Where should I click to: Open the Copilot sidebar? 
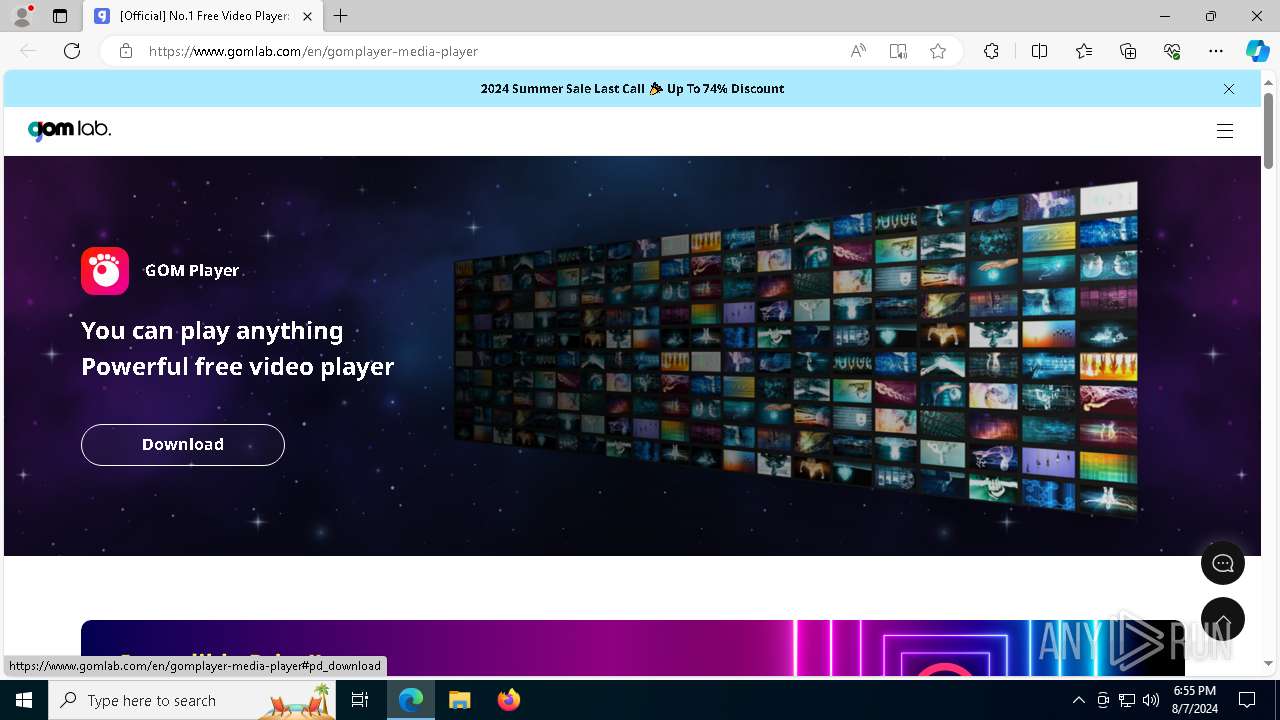coord(1257,51)
